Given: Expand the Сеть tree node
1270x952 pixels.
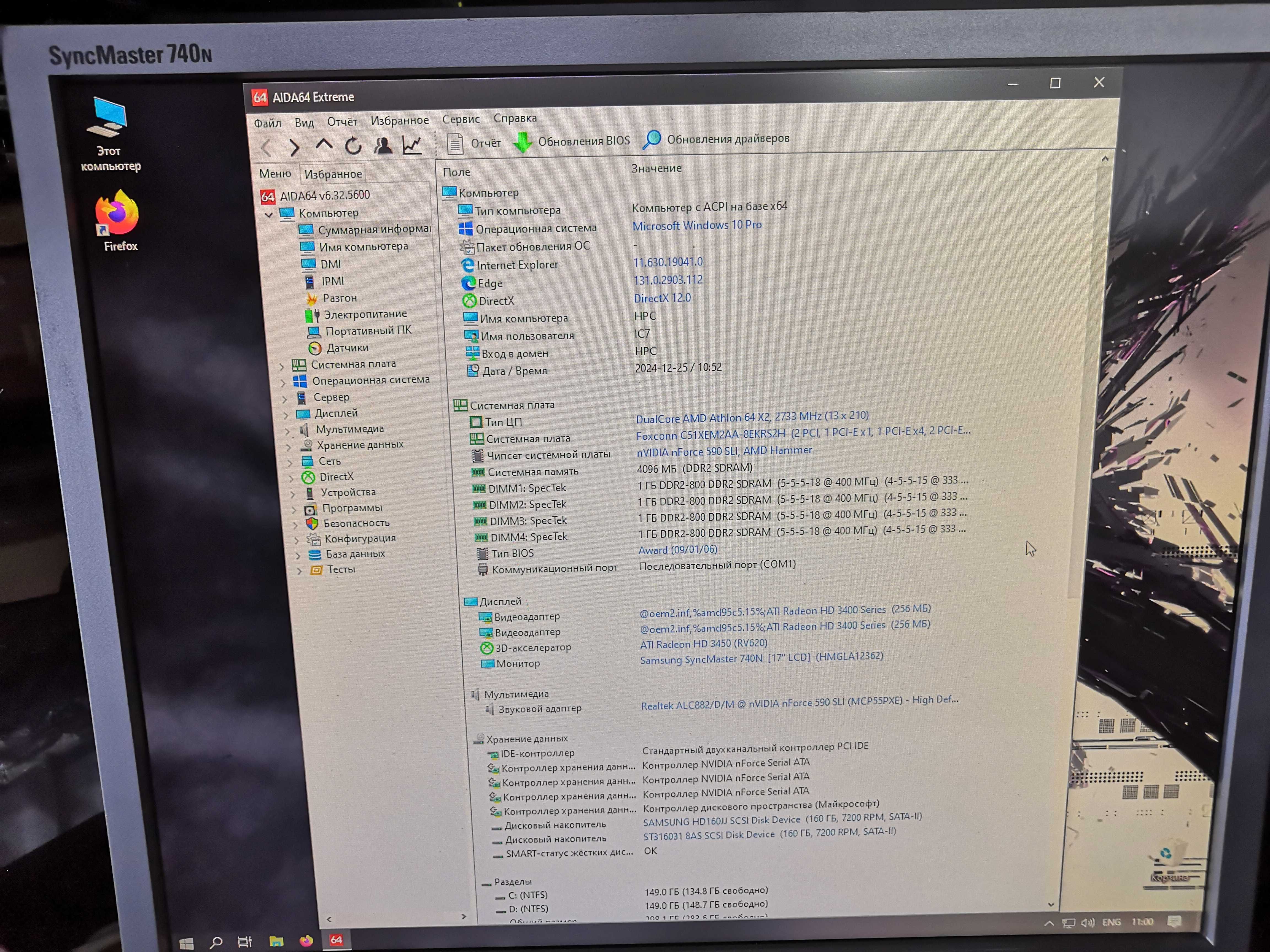Looking at the screenshot, I should point(290,463).
